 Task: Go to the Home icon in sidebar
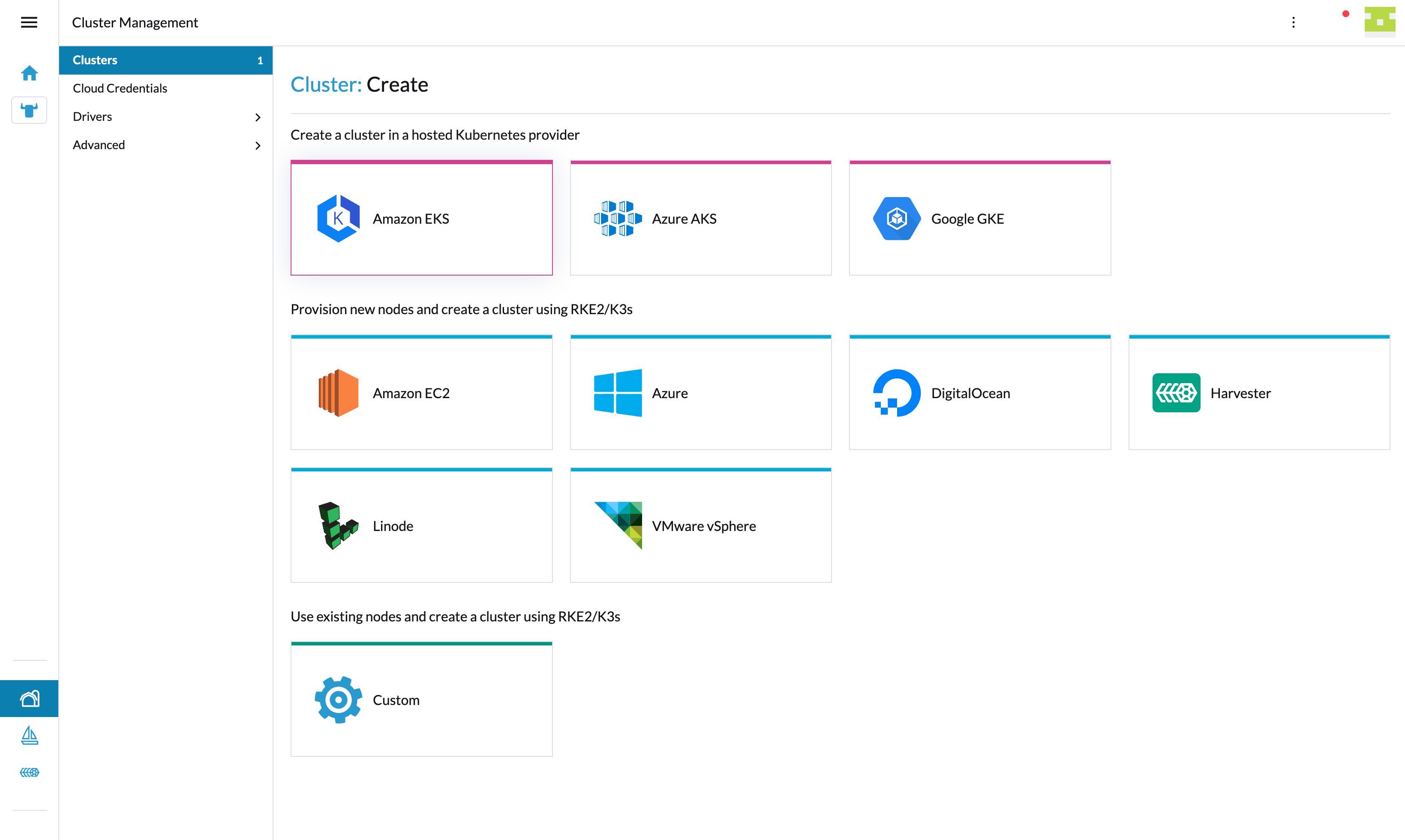click(29, 73)
